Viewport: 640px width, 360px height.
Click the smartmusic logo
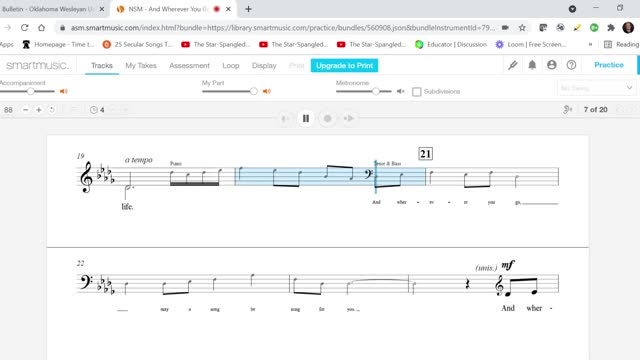(38, 65)
